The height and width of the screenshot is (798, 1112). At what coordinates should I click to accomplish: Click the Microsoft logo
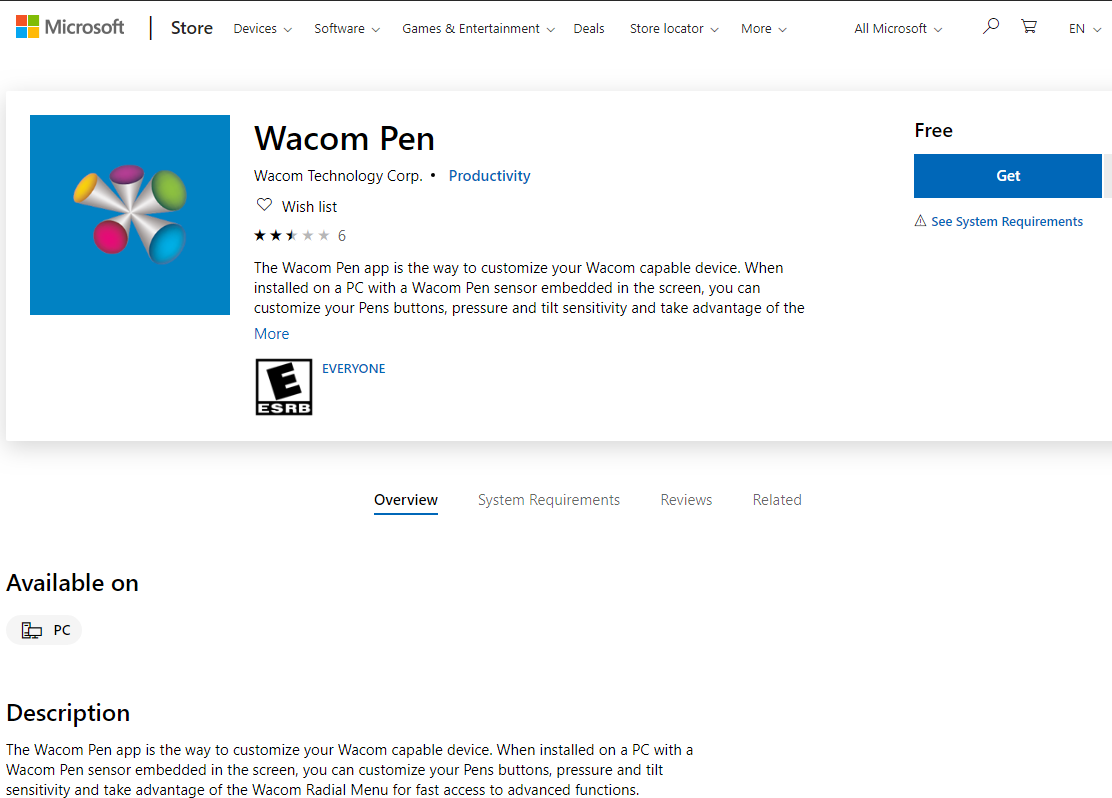pos(70,27)
